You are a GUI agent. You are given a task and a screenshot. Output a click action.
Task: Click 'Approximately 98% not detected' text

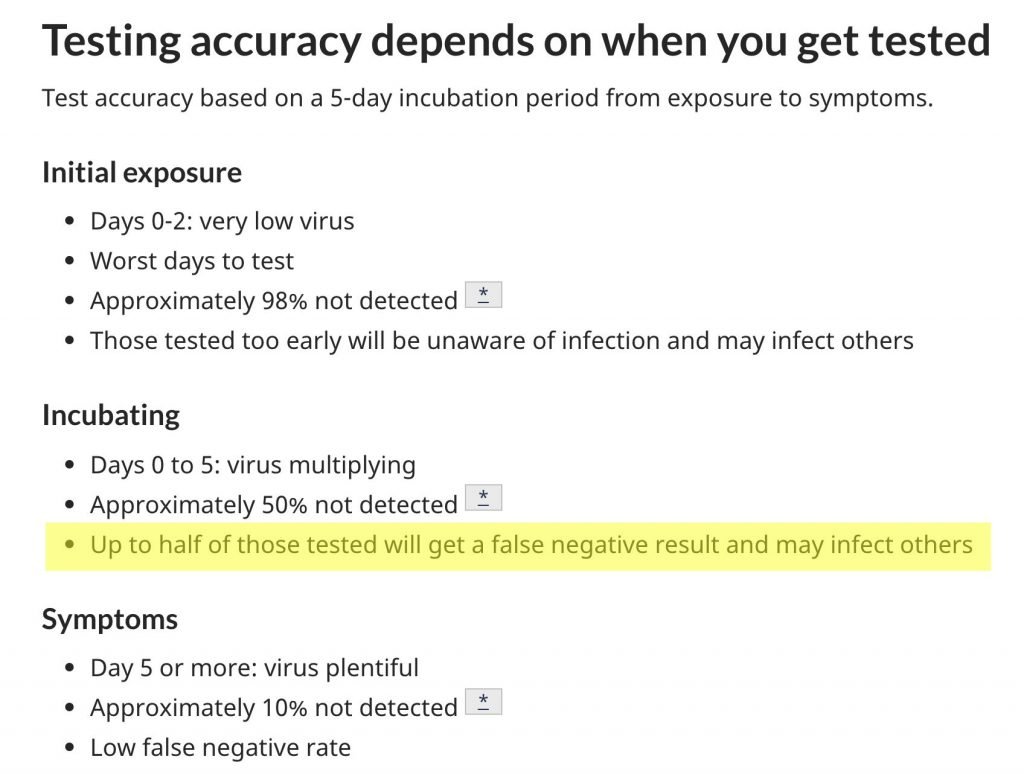[x=274, y=301]
